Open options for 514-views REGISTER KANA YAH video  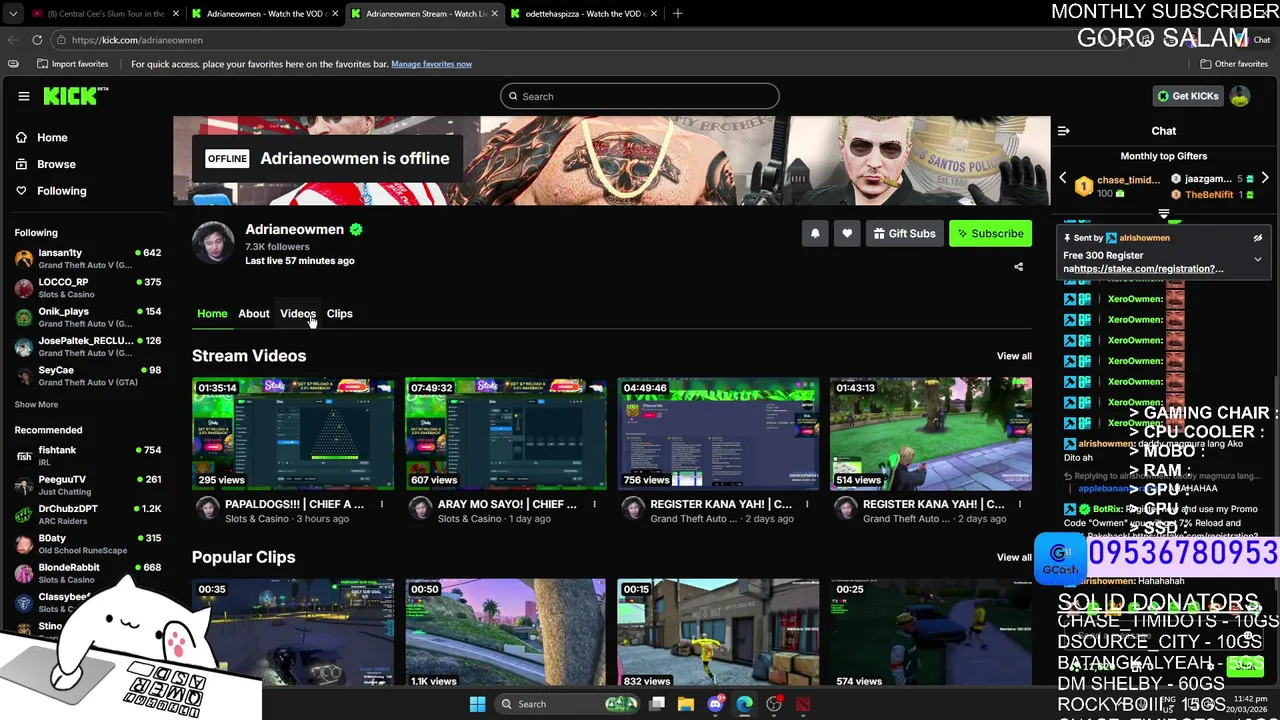(x=1020, y=505)
